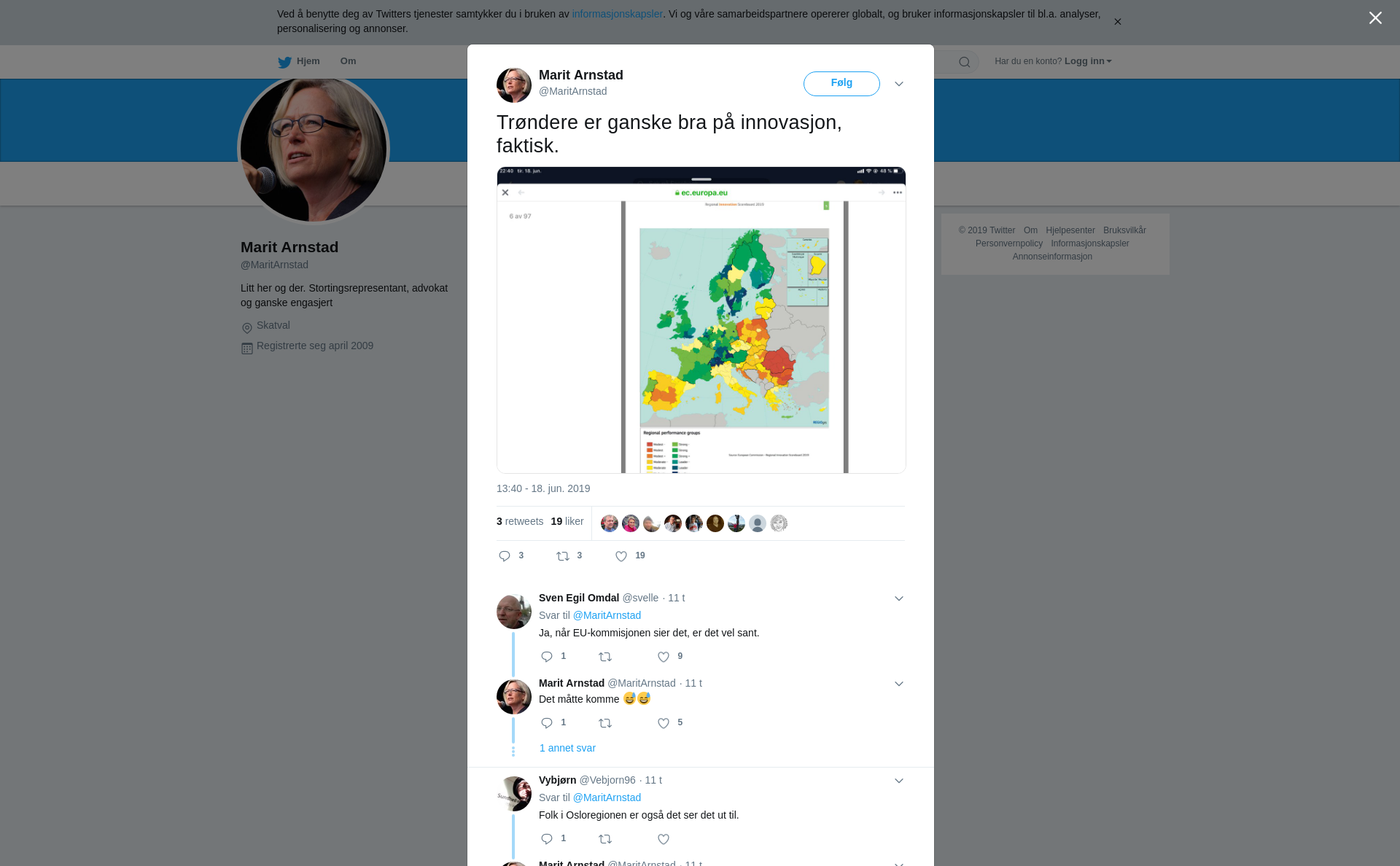Open the Europe innovation map image
Screen dimensions: 1400x866
pos(701,320)
